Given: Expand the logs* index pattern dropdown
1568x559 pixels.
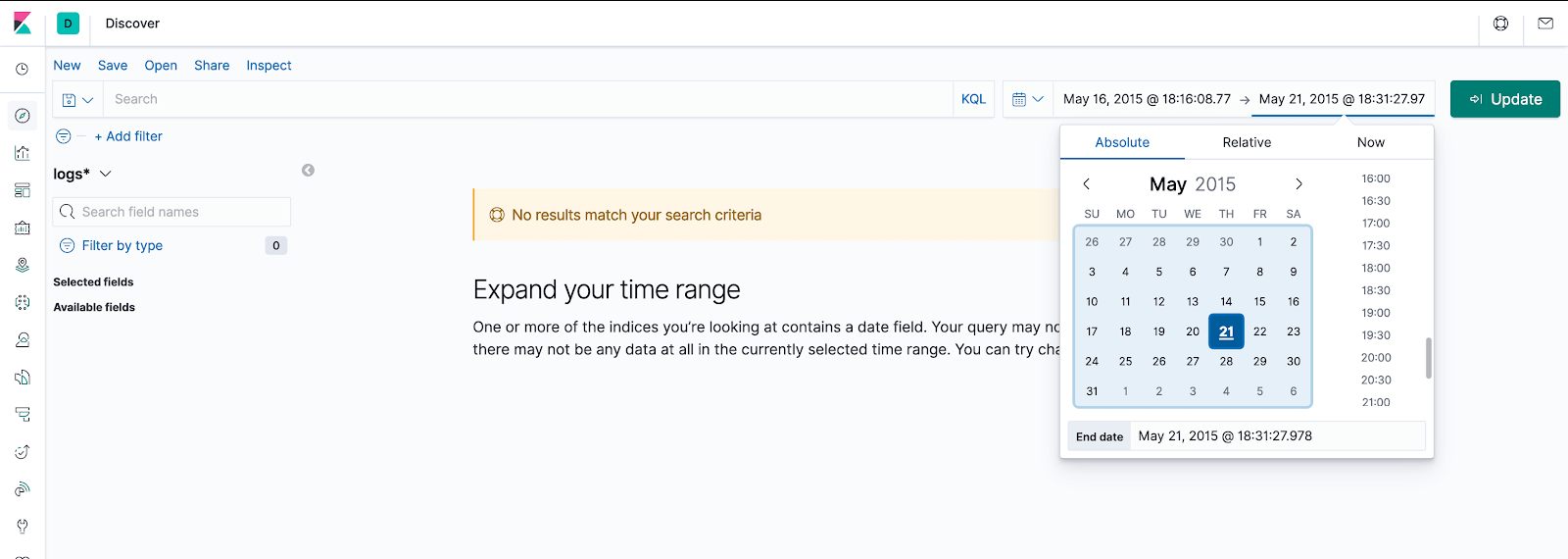Looking at the screenshot, I should click(x=83, y=174).
